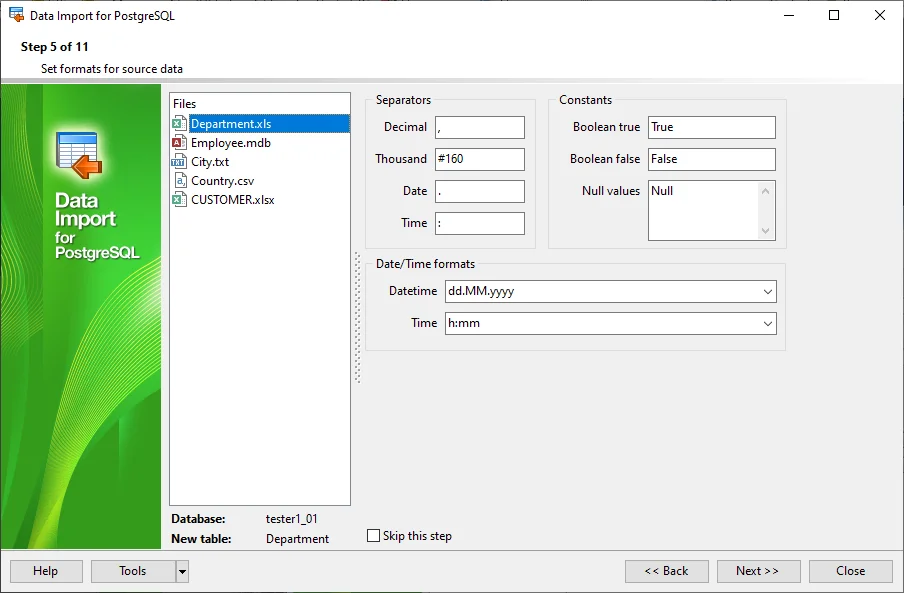Click the City.txt text file icon
904x593 pixels.
pos(179,162)
